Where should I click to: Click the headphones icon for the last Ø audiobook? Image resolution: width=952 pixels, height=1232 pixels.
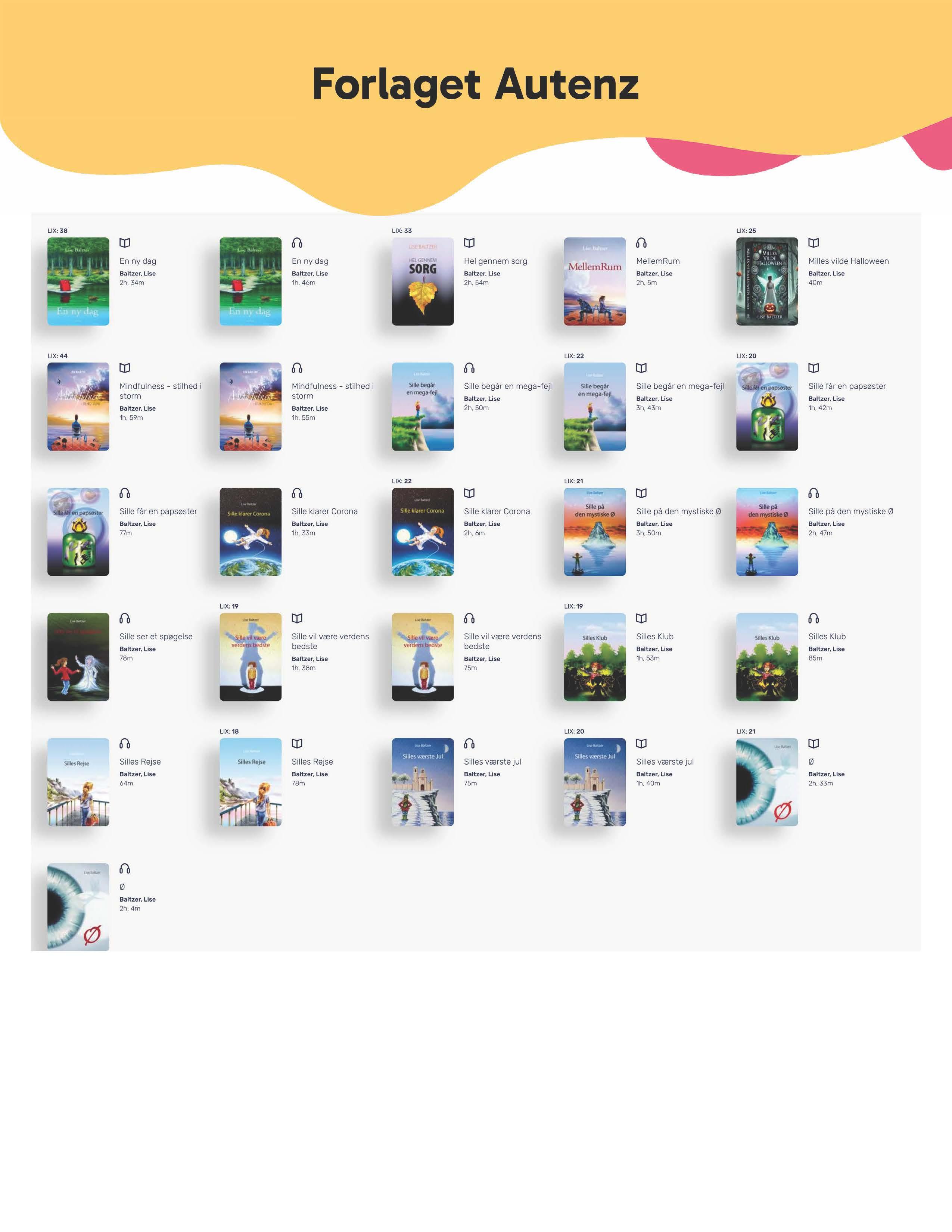(x=125, y=869)
